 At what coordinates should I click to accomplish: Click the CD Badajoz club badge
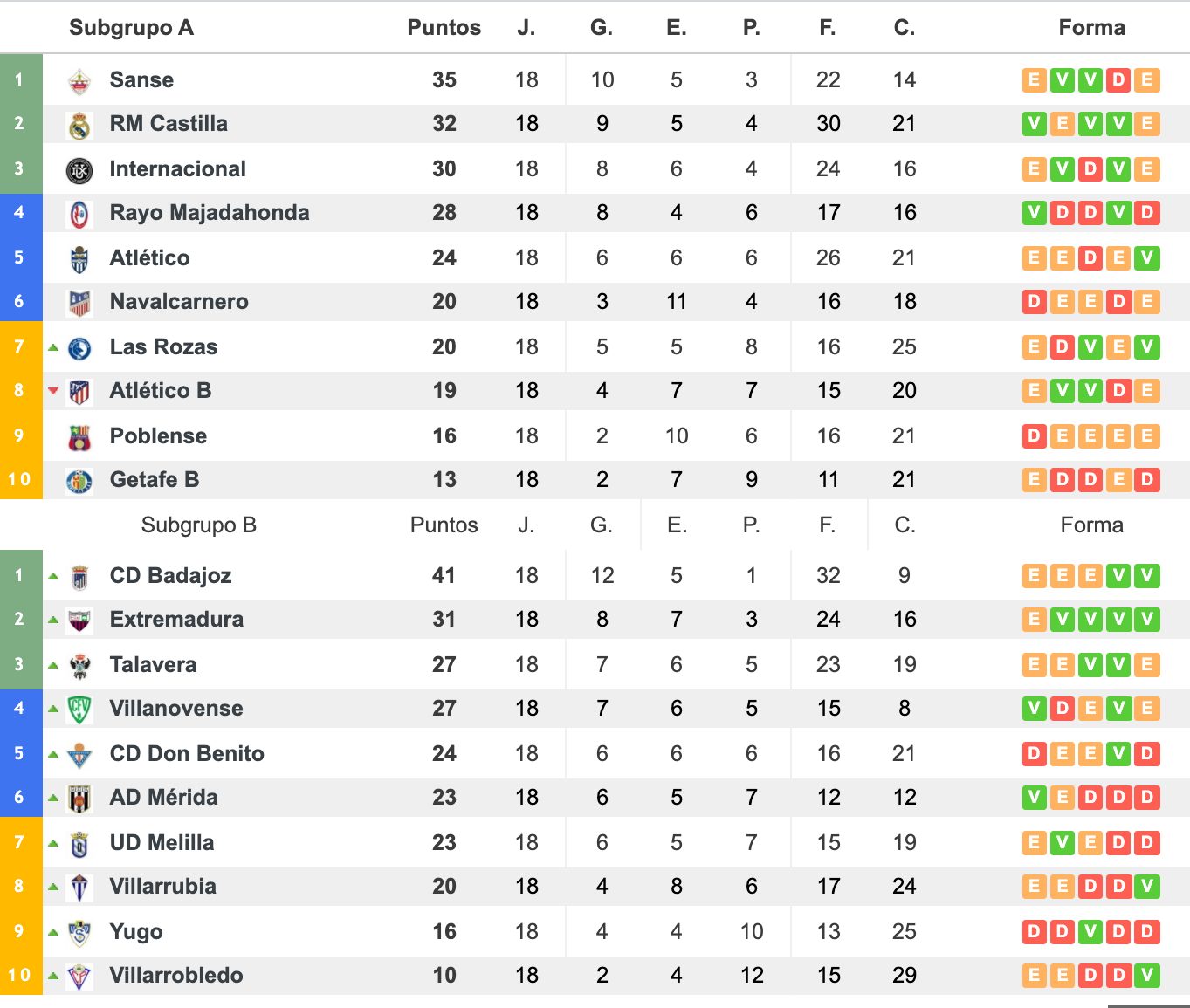coord(79,577)
